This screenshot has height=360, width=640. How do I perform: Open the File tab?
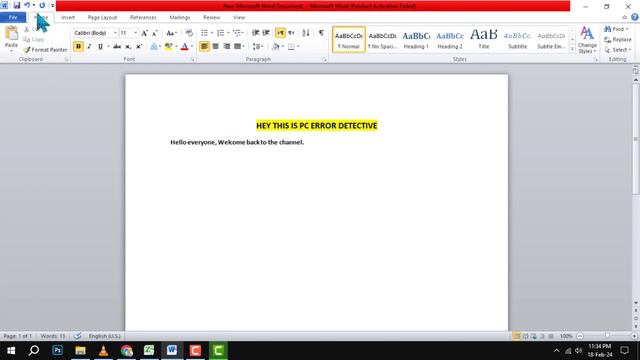pos(13,17)
